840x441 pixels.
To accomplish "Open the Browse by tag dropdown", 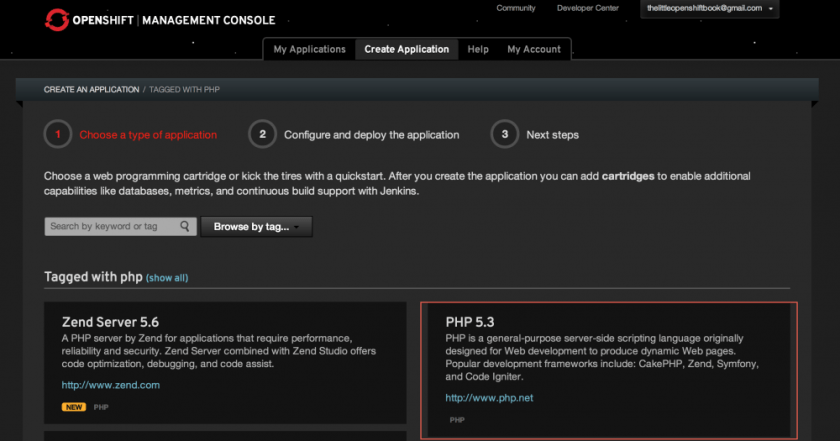I will pyautogui.click(x=257, y=227).
